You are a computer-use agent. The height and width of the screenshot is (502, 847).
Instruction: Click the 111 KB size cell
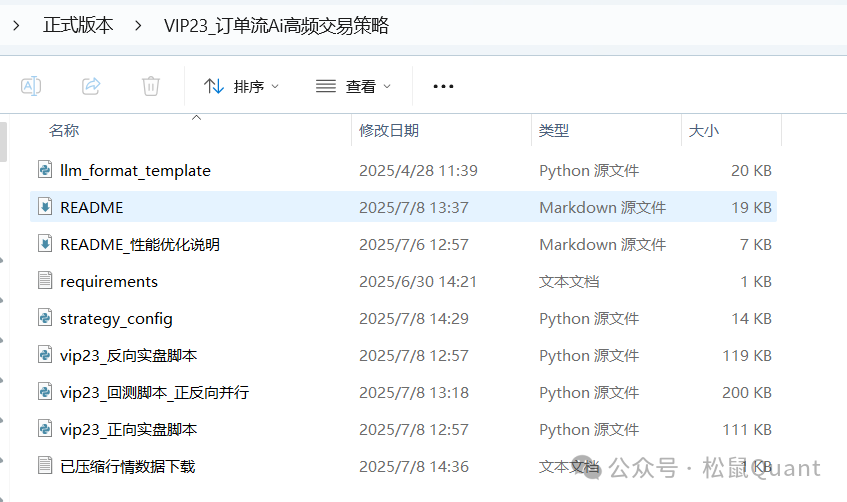(x=747, y=430)
